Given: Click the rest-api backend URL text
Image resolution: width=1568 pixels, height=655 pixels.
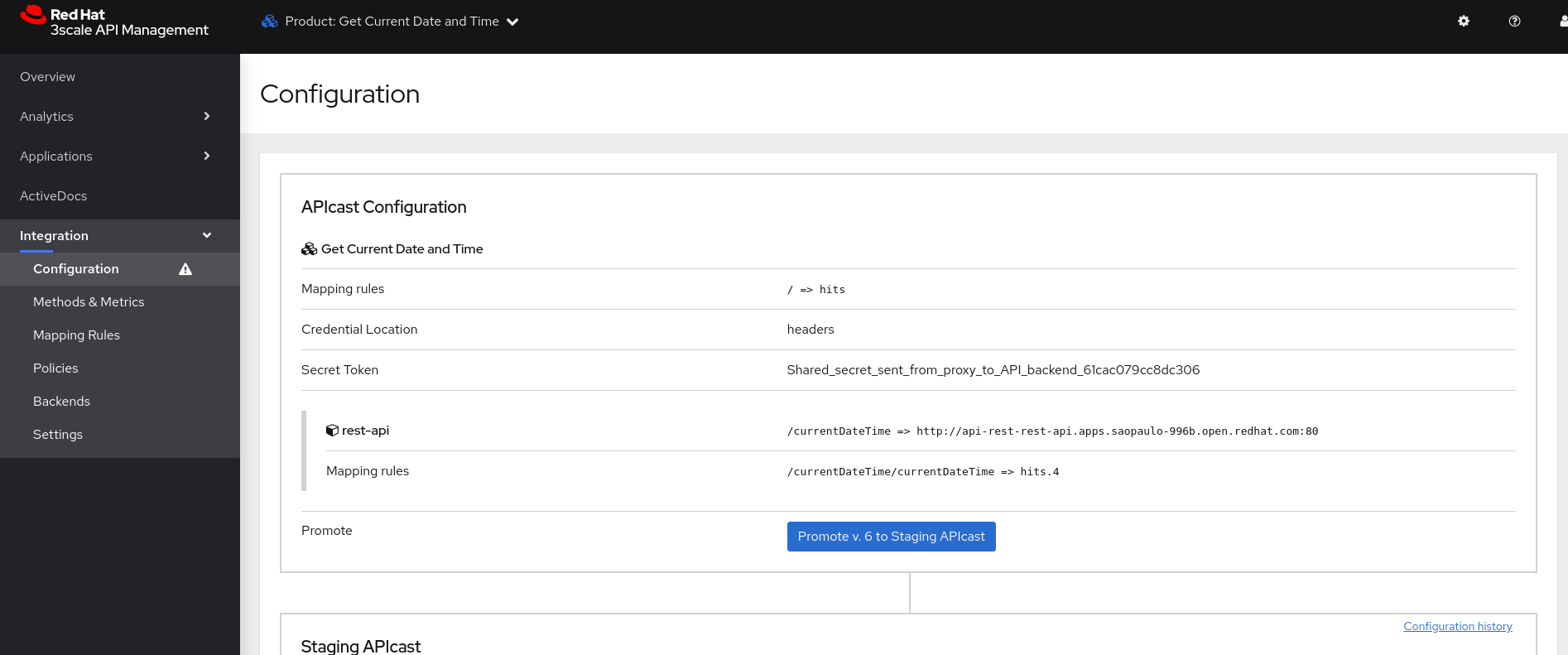Looking at the screenshot, I should click(x=1052, y=431).
